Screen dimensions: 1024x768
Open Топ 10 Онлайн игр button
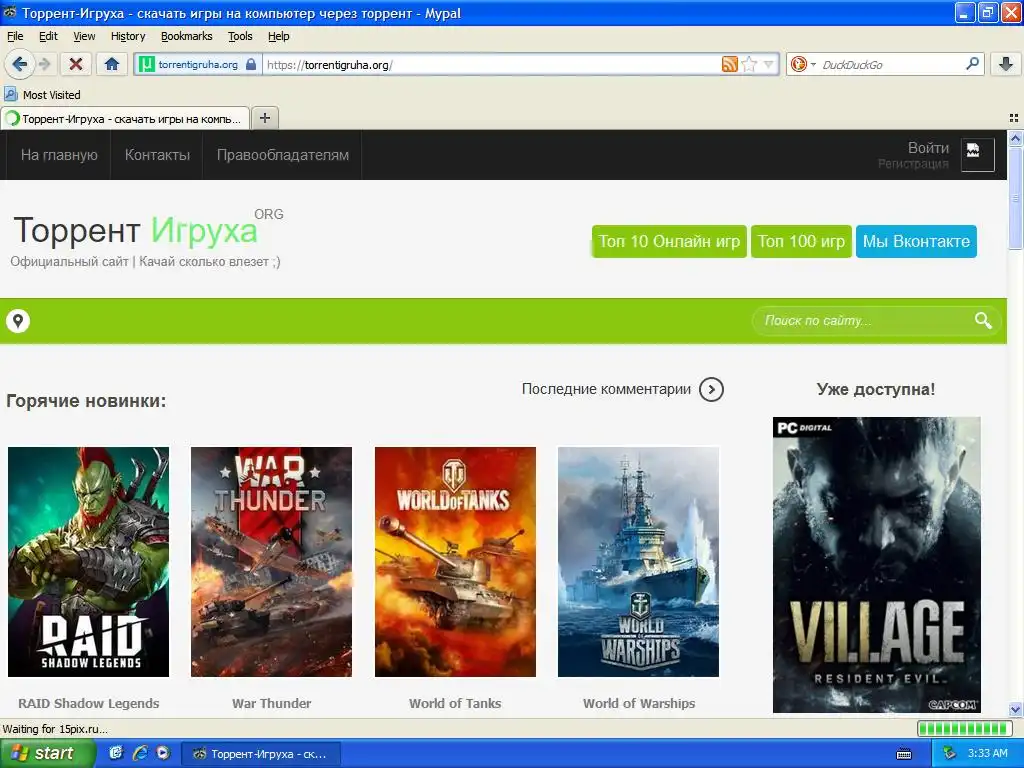(669, 242)
